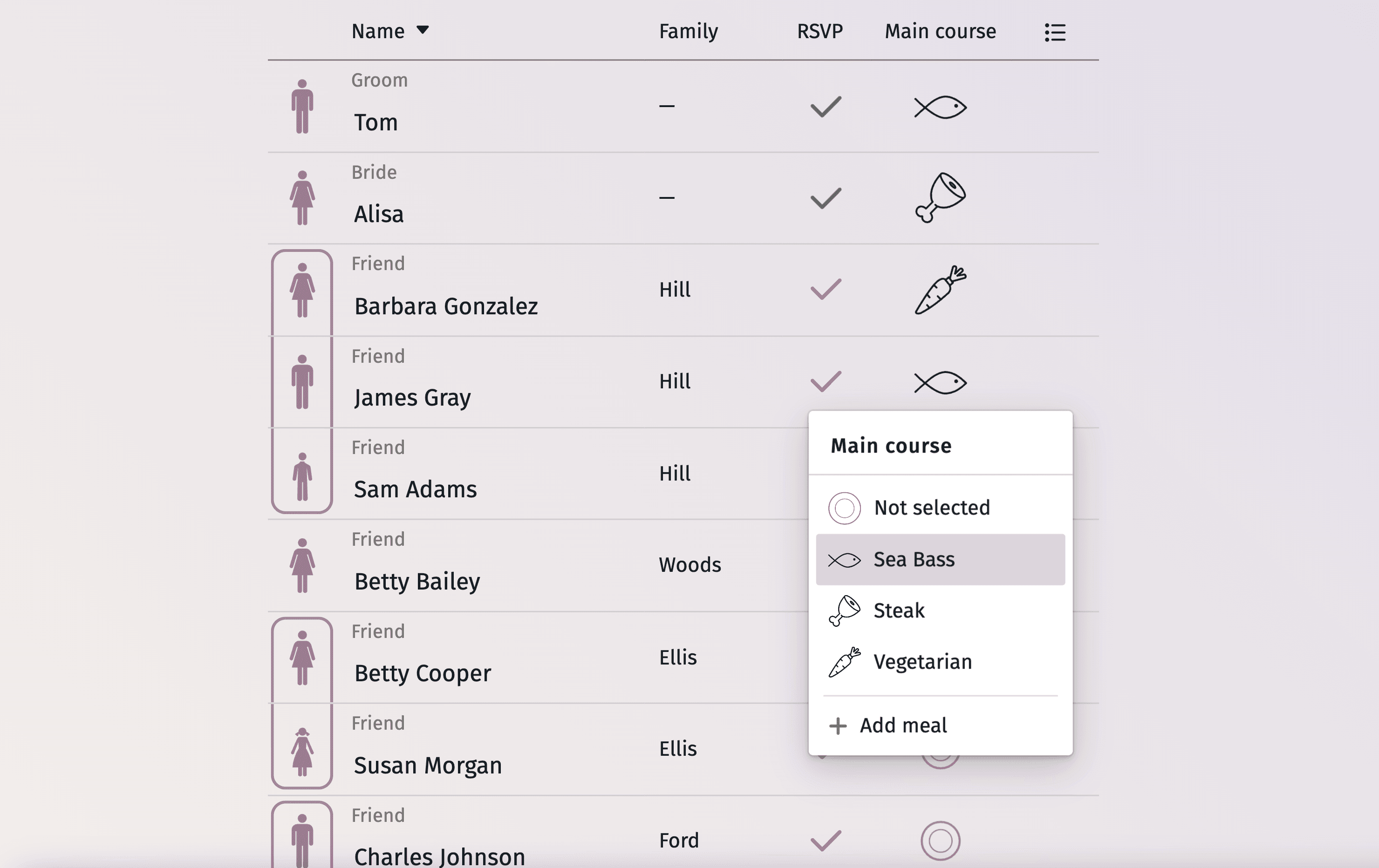Viewport: 1379px width, 868px height.
Task: Click the fish icon for Tom
Action: [938, 106]
